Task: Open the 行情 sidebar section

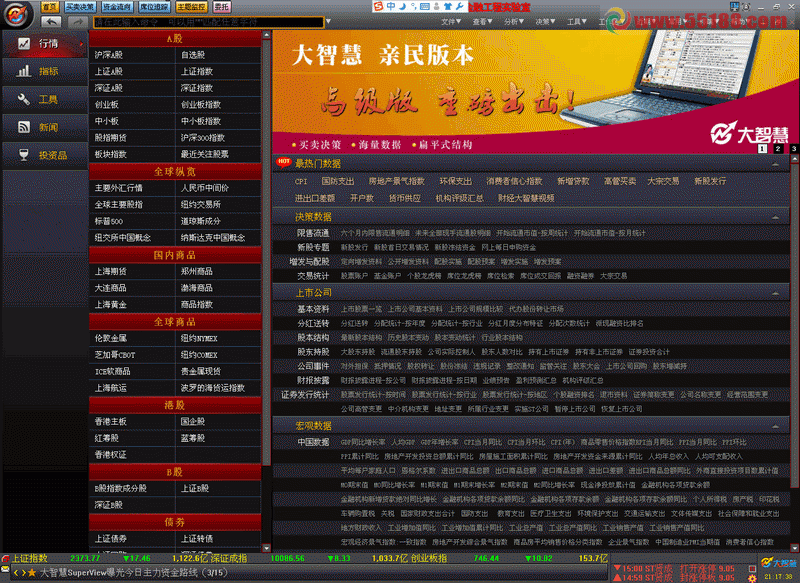Action: point(45,44)
